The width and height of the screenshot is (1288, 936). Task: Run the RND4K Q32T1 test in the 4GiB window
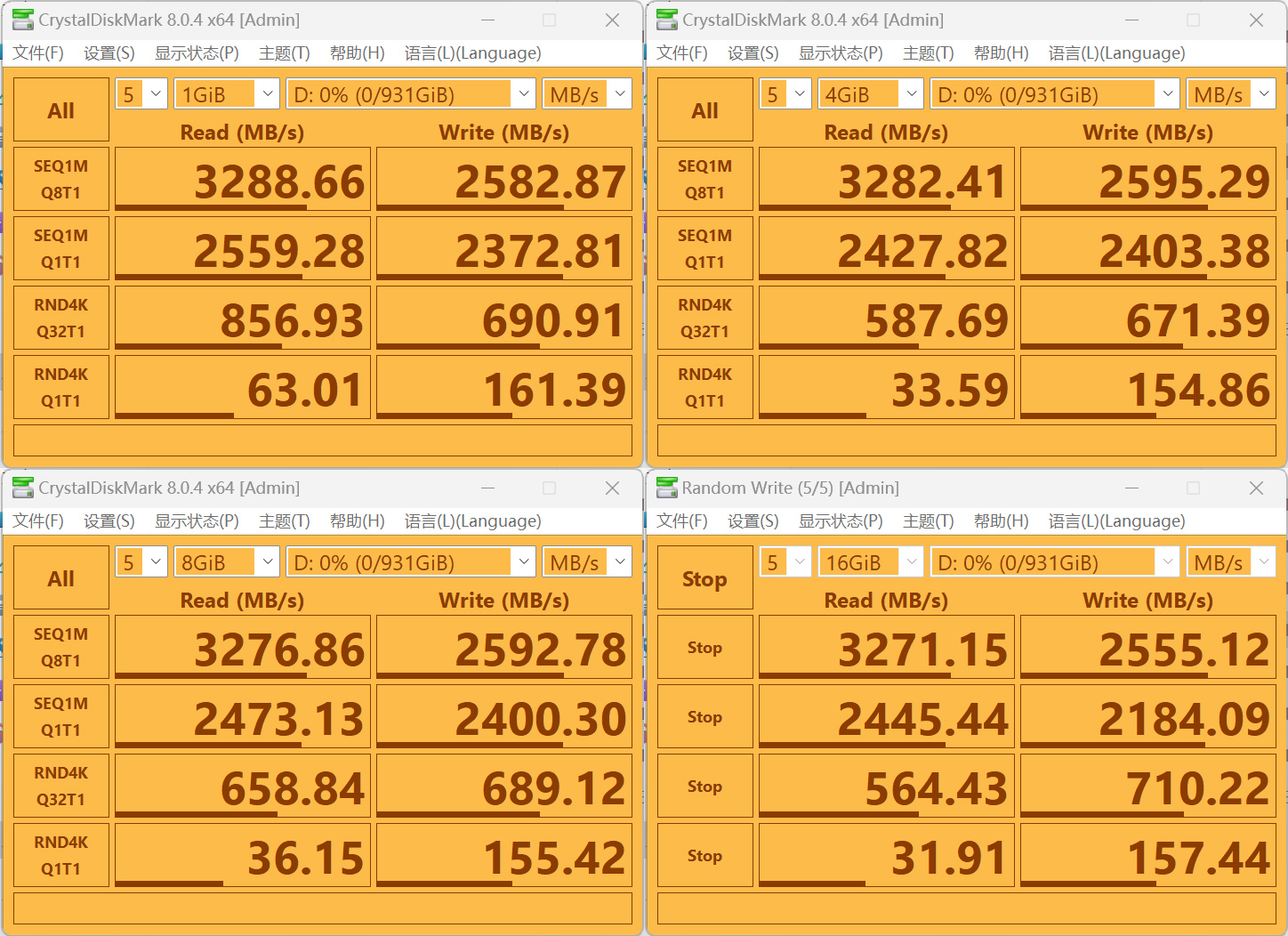point(704,318)
